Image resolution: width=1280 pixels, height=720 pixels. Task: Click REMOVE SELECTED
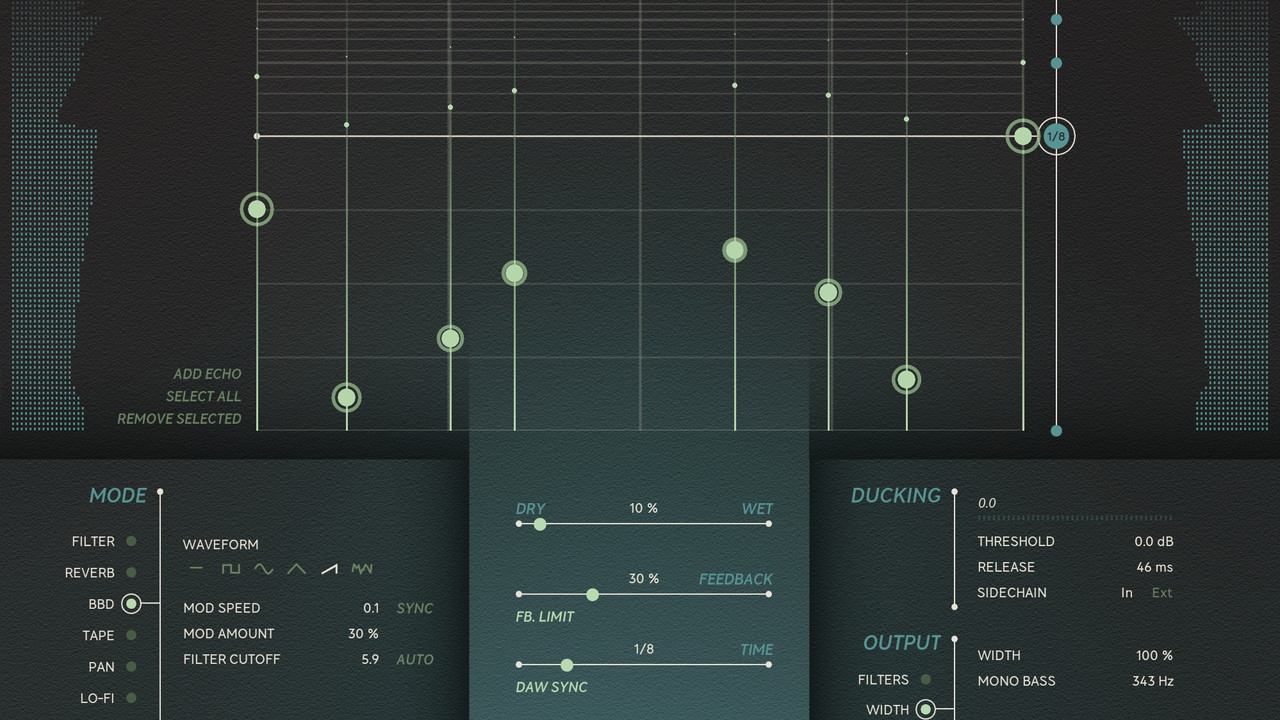point(179,419)
